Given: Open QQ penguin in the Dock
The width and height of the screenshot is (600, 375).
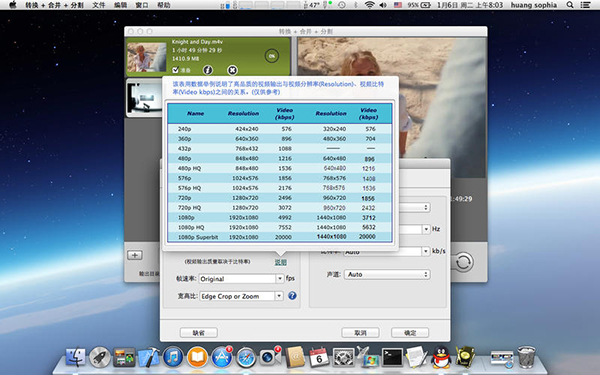Looking at the screenshot, I should [441, 357].
